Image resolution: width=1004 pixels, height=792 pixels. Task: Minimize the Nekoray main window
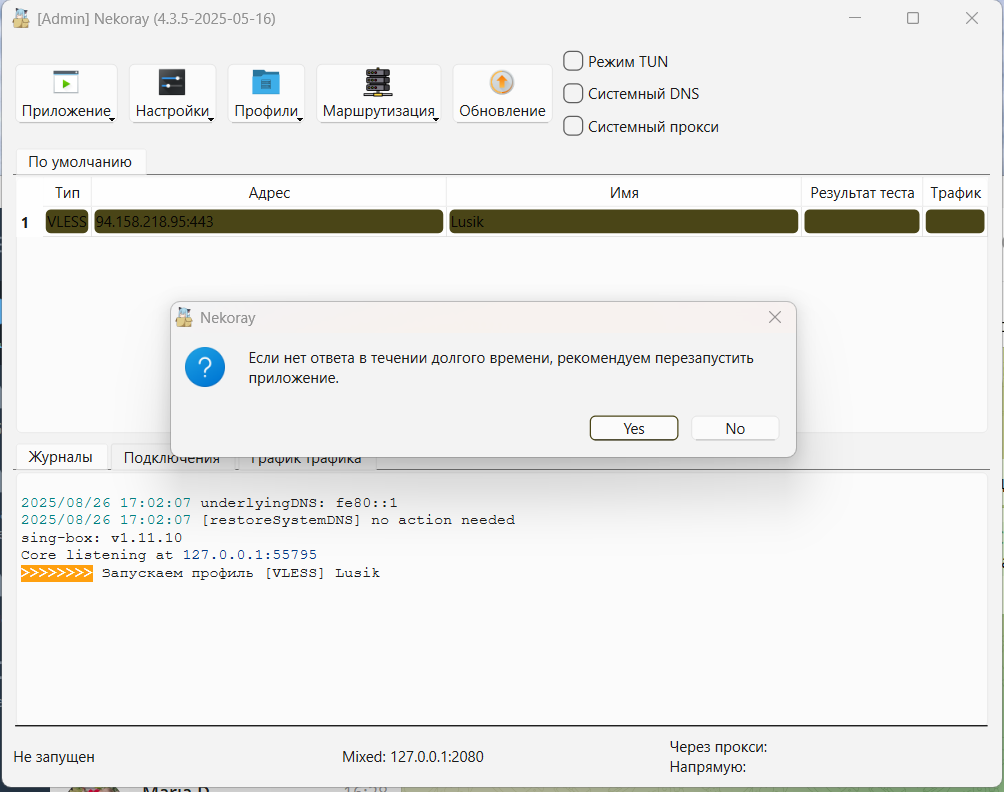(855, 19)
